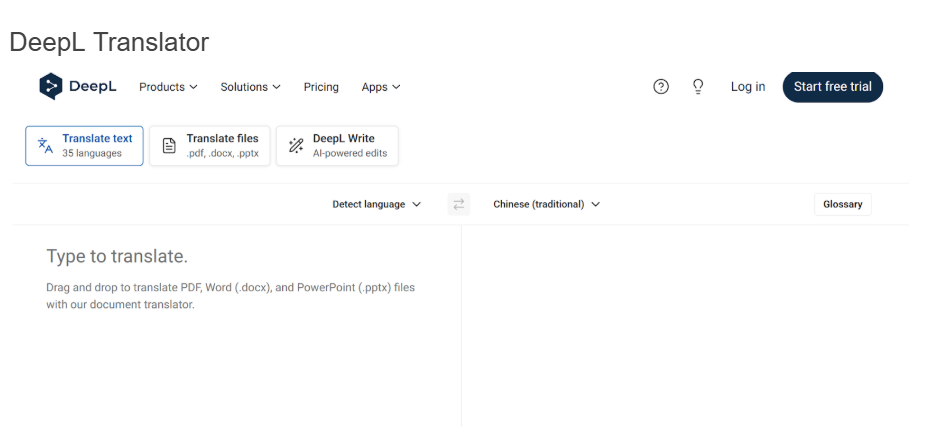Click the drag and drop files hint text
The image size is (946, 427).
pyautogui.click(x=230, y=296)
